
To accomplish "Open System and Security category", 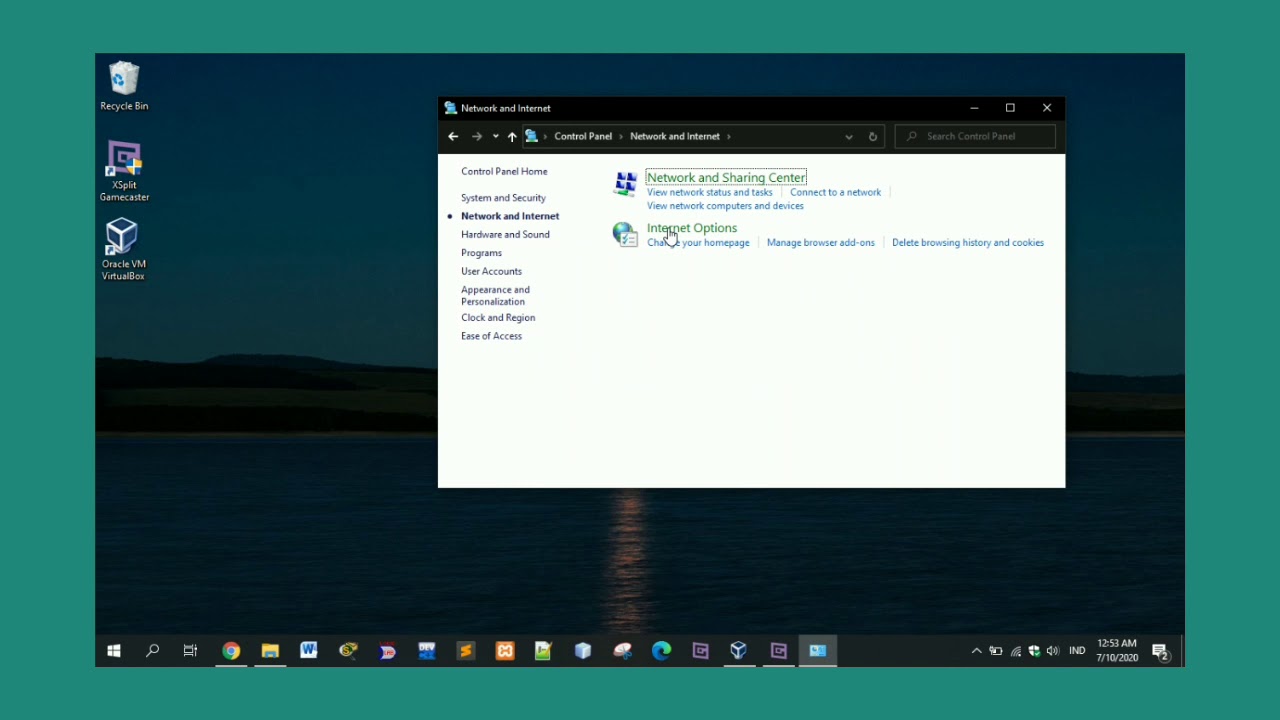I will [x=503, y=198].
